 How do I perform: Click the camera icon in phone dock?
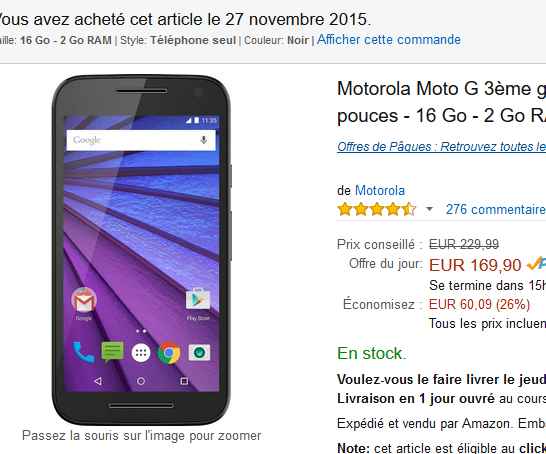coord(199,353)
